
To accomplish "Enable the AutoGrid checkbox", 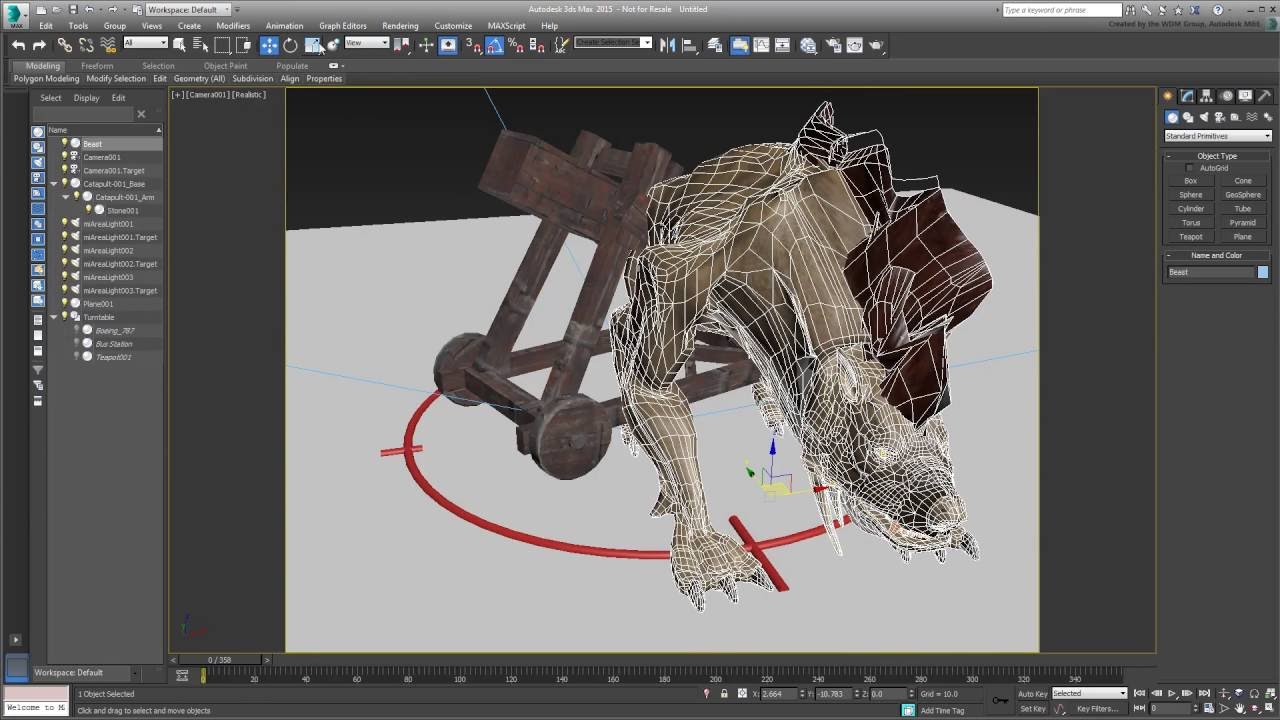I will 1190,168.
